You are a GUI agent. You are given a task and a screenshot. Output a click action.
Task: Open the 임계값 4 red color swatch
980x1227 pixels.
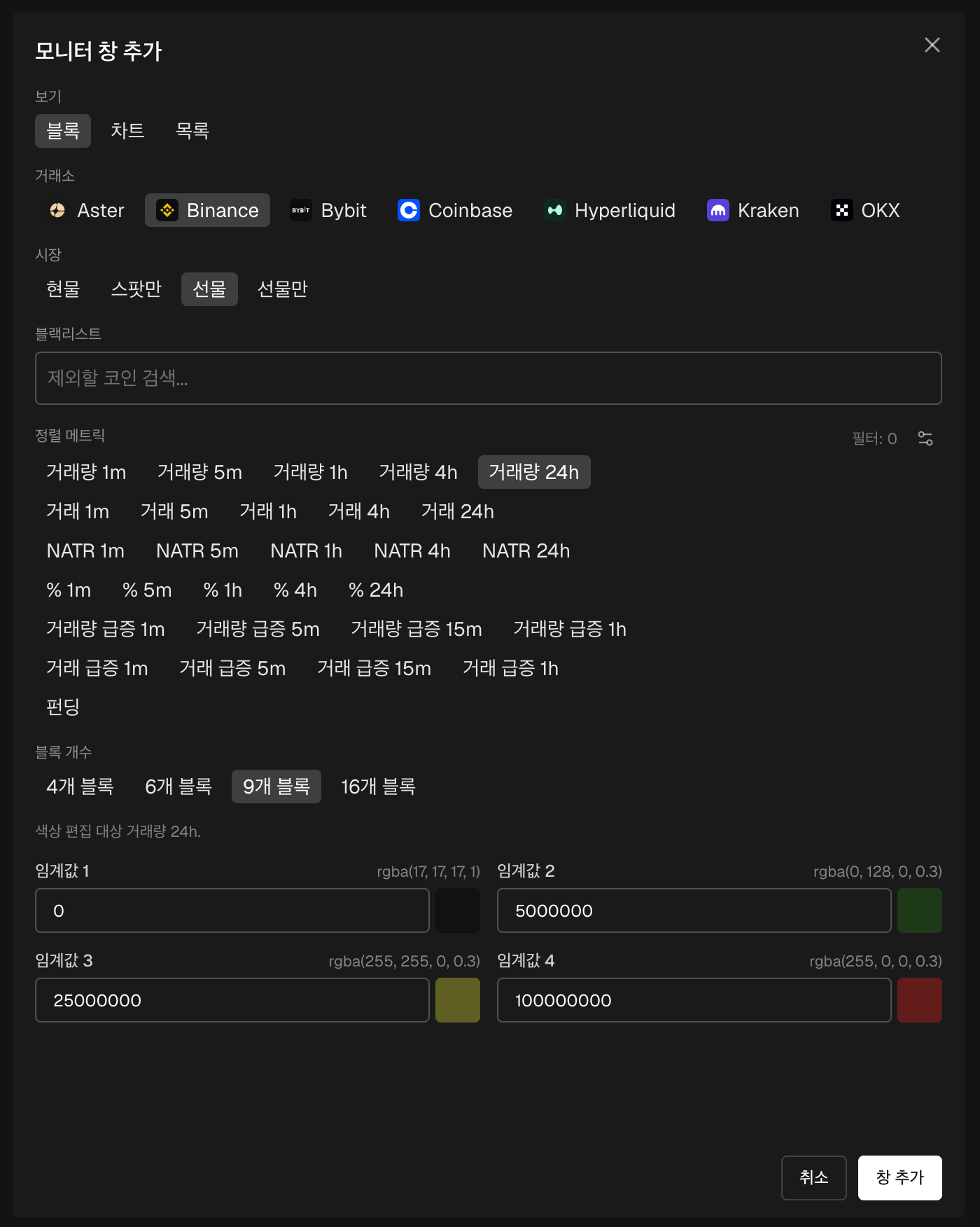pos(920,1000)
